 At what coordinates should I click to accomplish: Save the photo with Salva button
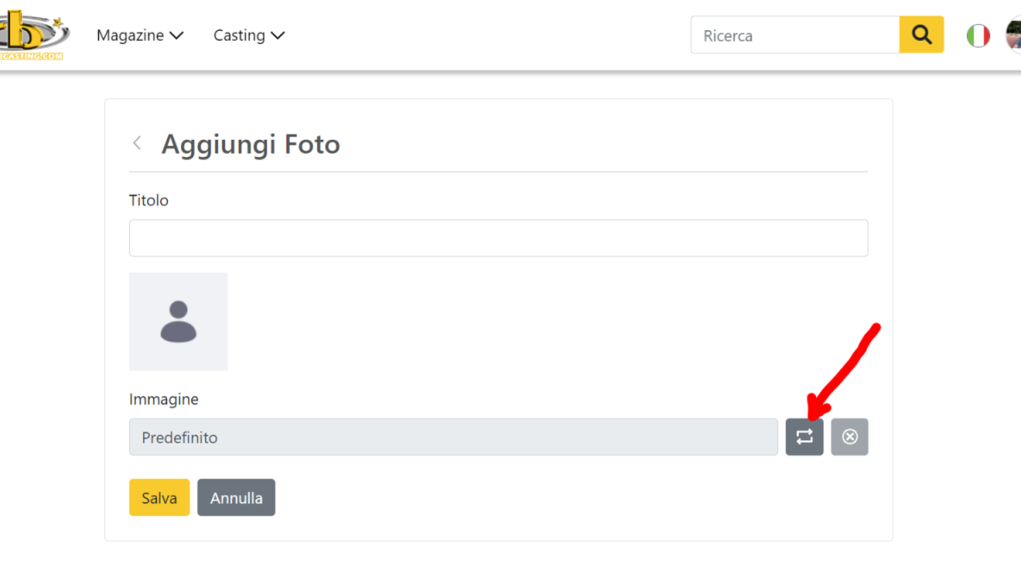[x=159, y=498]
